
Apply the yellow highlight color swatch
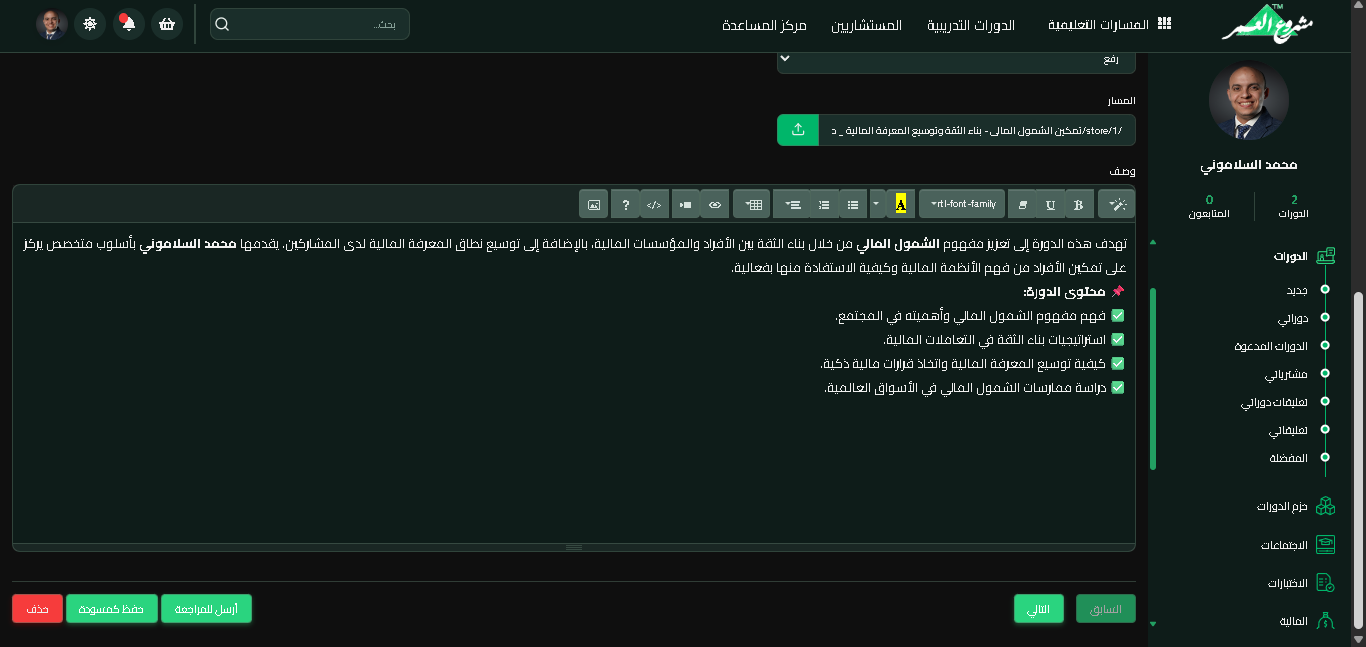point(900,204)
